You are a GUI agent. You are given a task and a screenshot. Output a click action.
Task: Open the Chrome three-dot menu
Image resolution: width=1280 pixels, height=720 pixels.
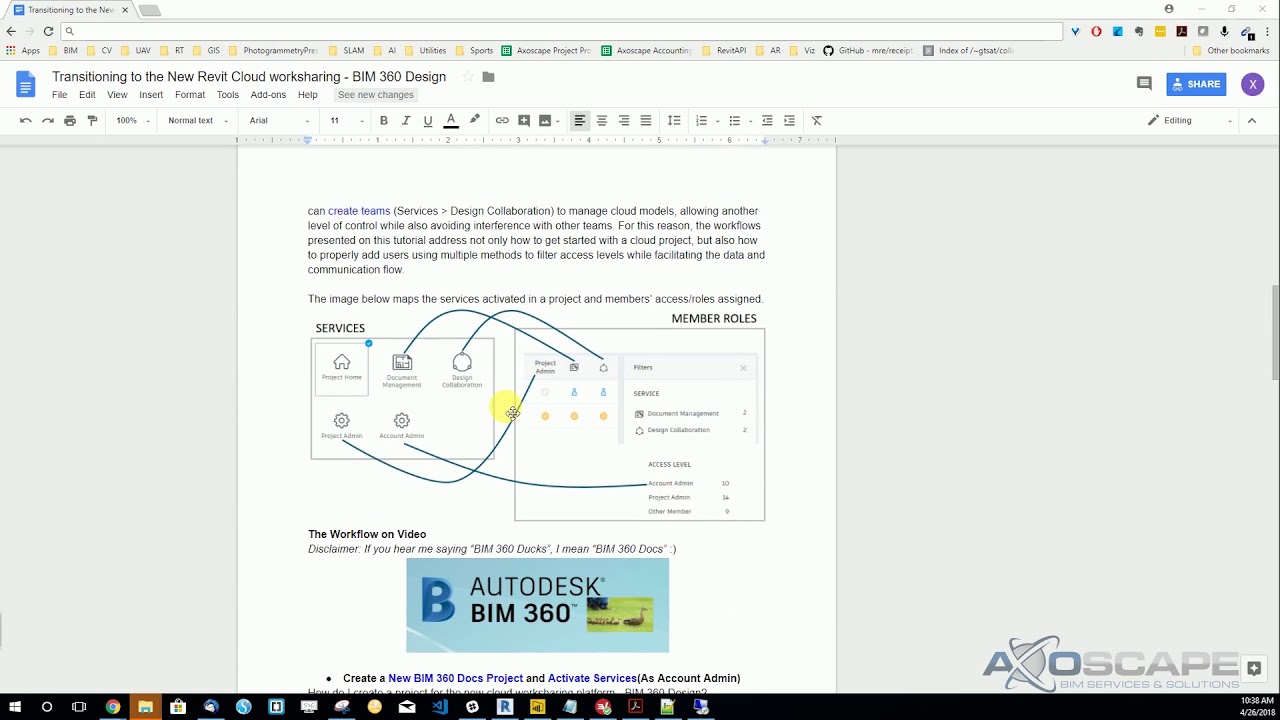click(1266, 31)
